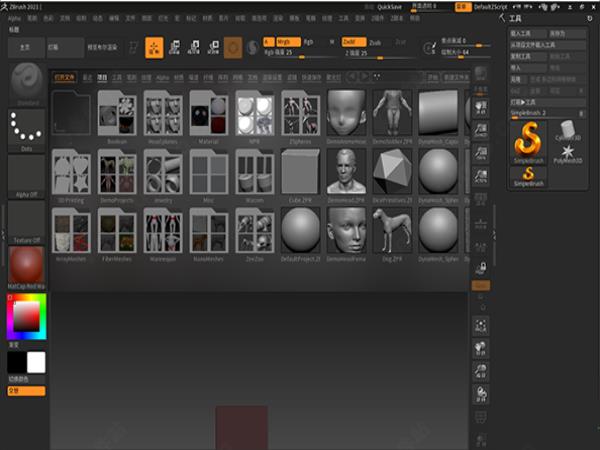Click the next arrow in LightBox

coord(365,77)
